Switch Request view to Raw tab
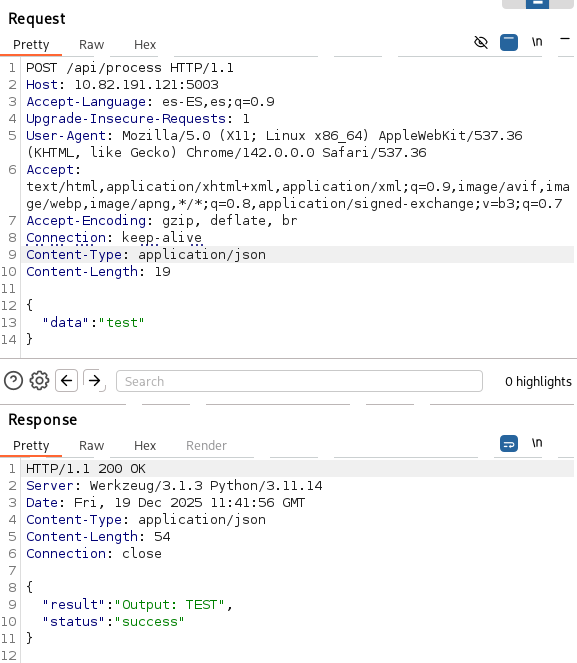The image size is (577, 663). click(91, 44)
